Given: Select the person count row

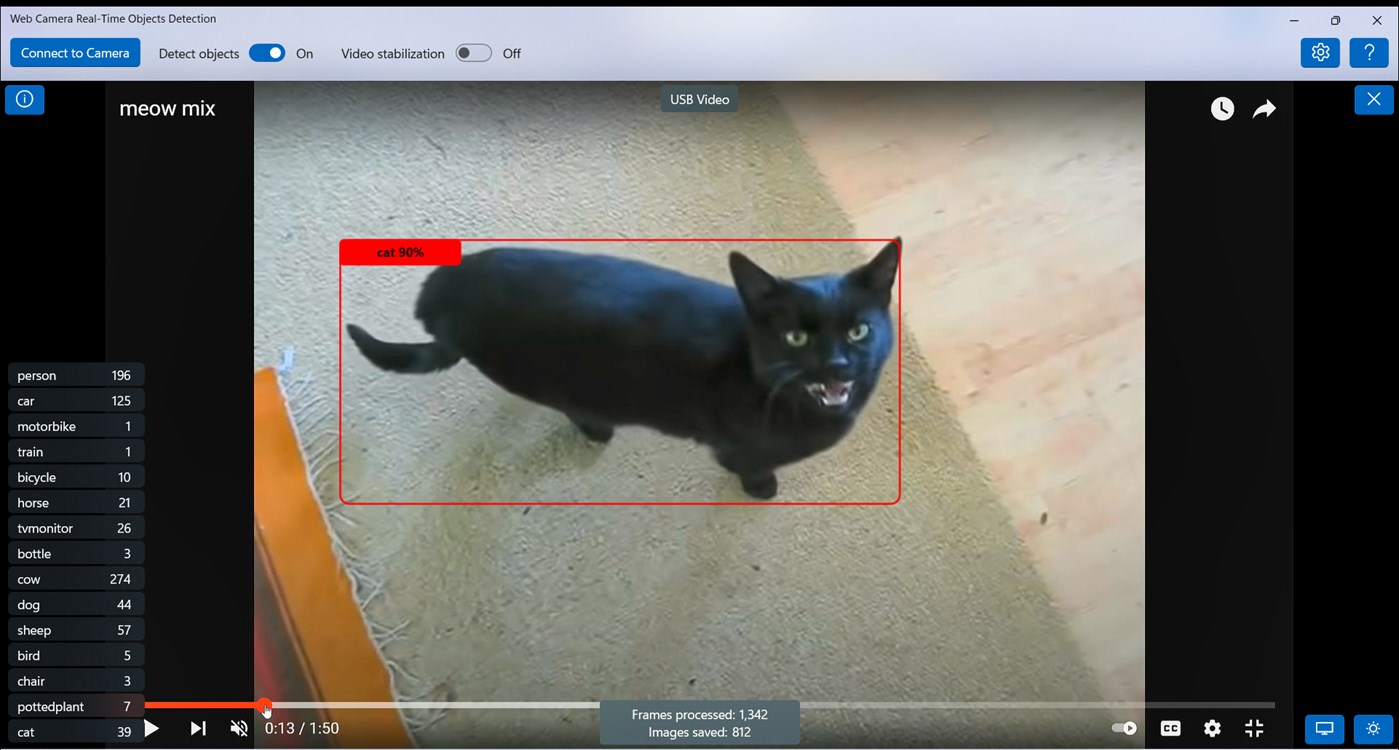Looking at the screenshot, I should [x=76, y=375].
